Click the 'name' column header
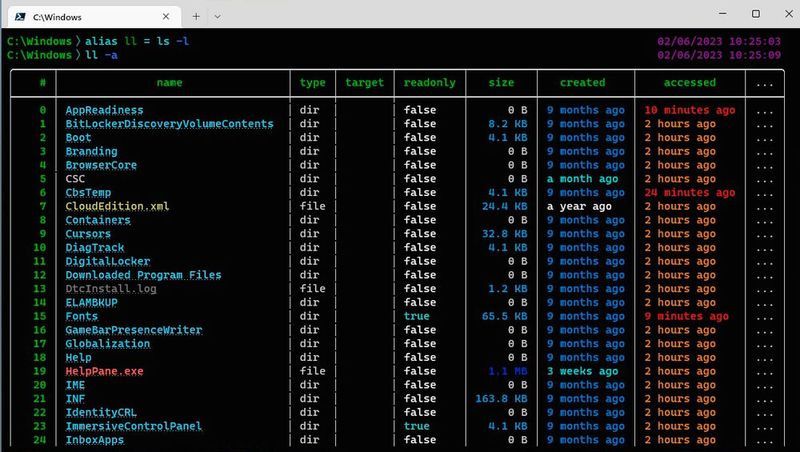800x452 pixels. coord(169,83)
